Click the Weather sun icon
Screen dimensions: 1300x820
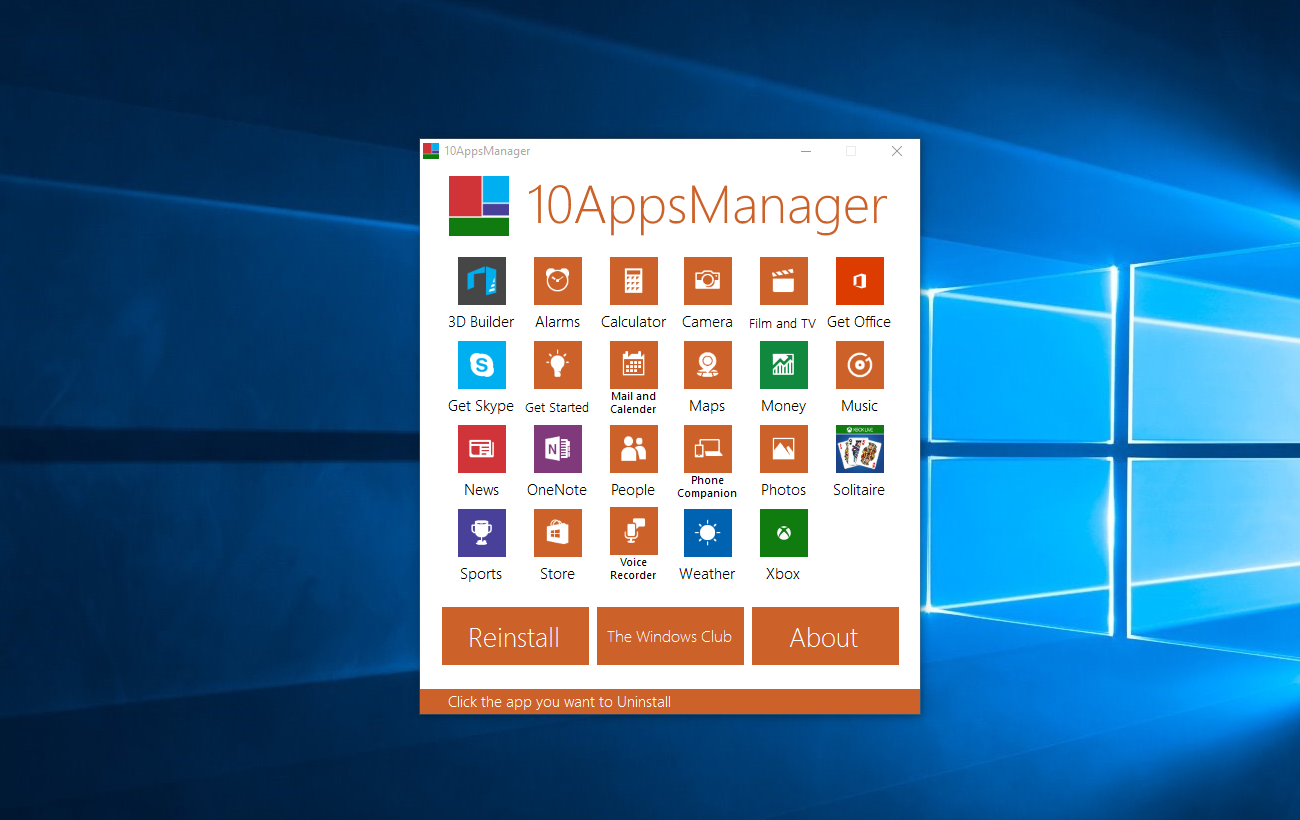(707, 533)
